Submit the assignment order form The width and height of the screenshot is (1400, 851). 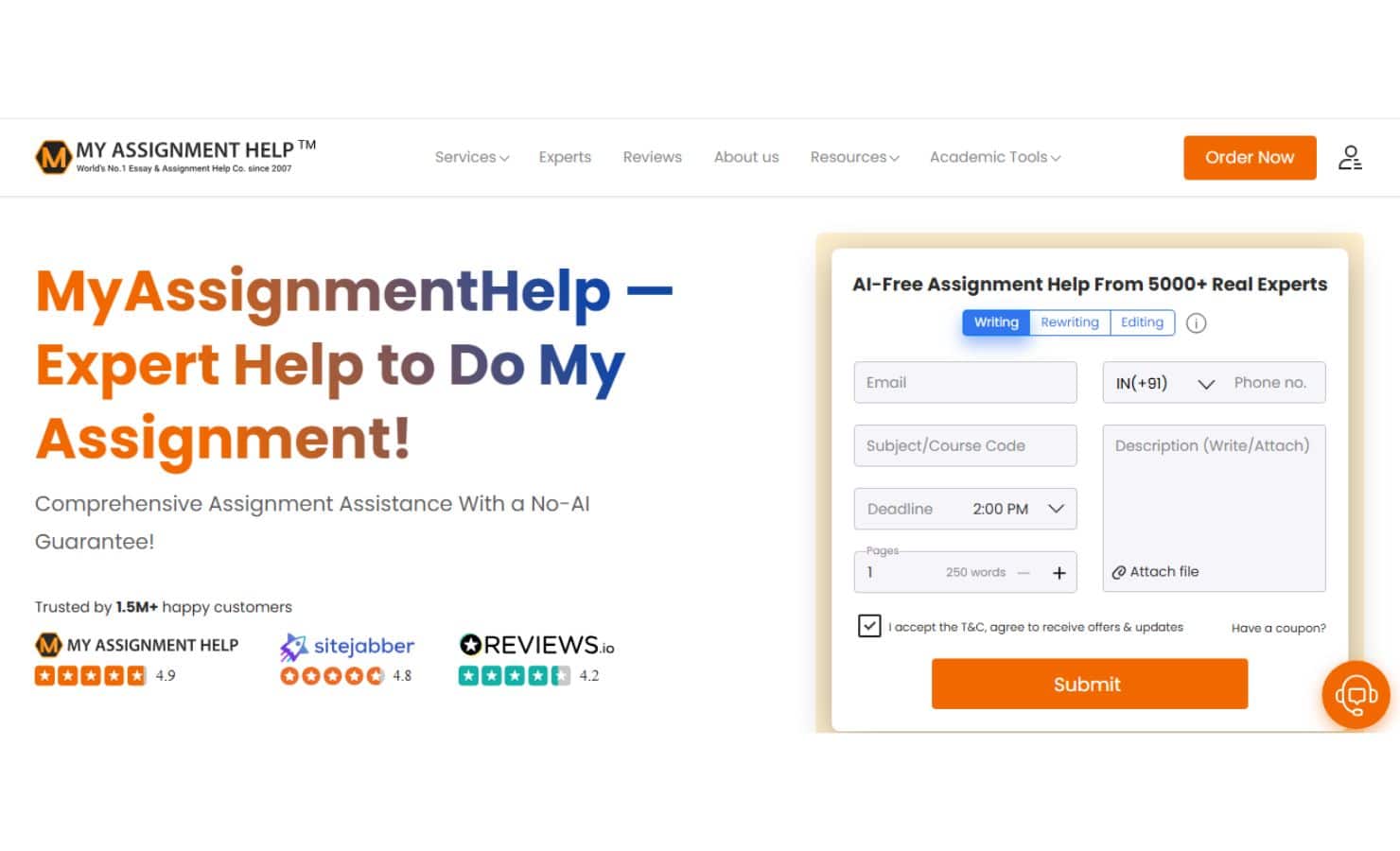pos(1089,684)
